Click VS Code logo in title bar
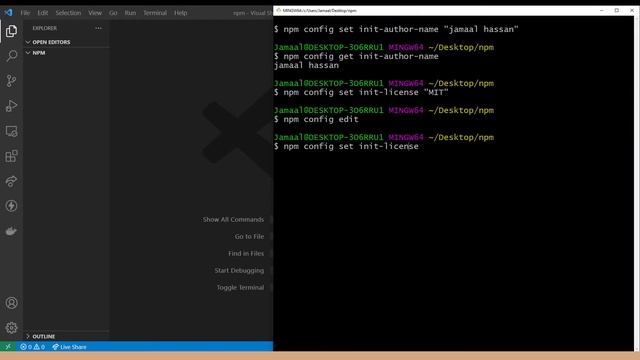640x360 pixels. coord(9,13)
